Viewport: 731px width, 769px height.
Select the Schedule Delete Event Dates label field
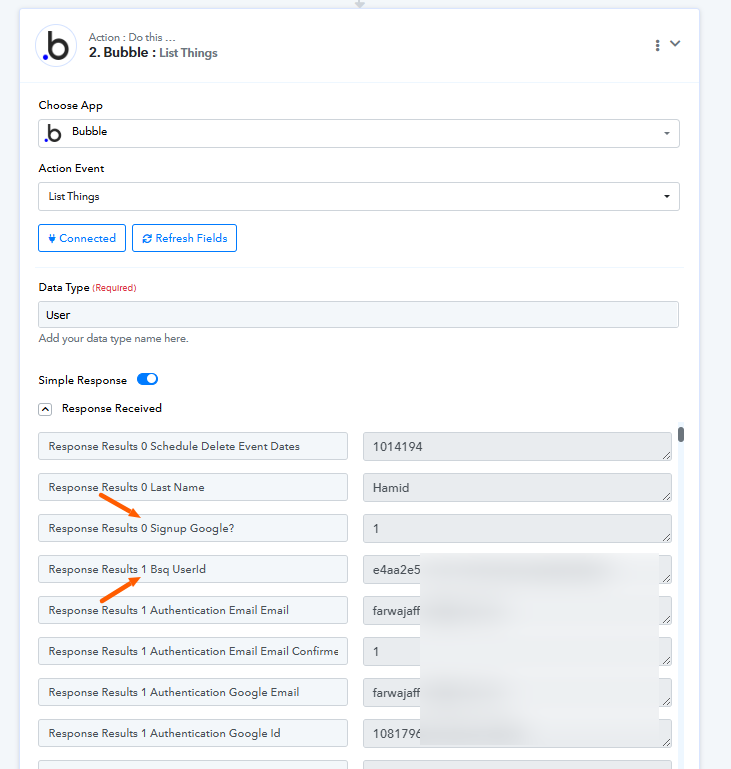click(x=193, y=446)
